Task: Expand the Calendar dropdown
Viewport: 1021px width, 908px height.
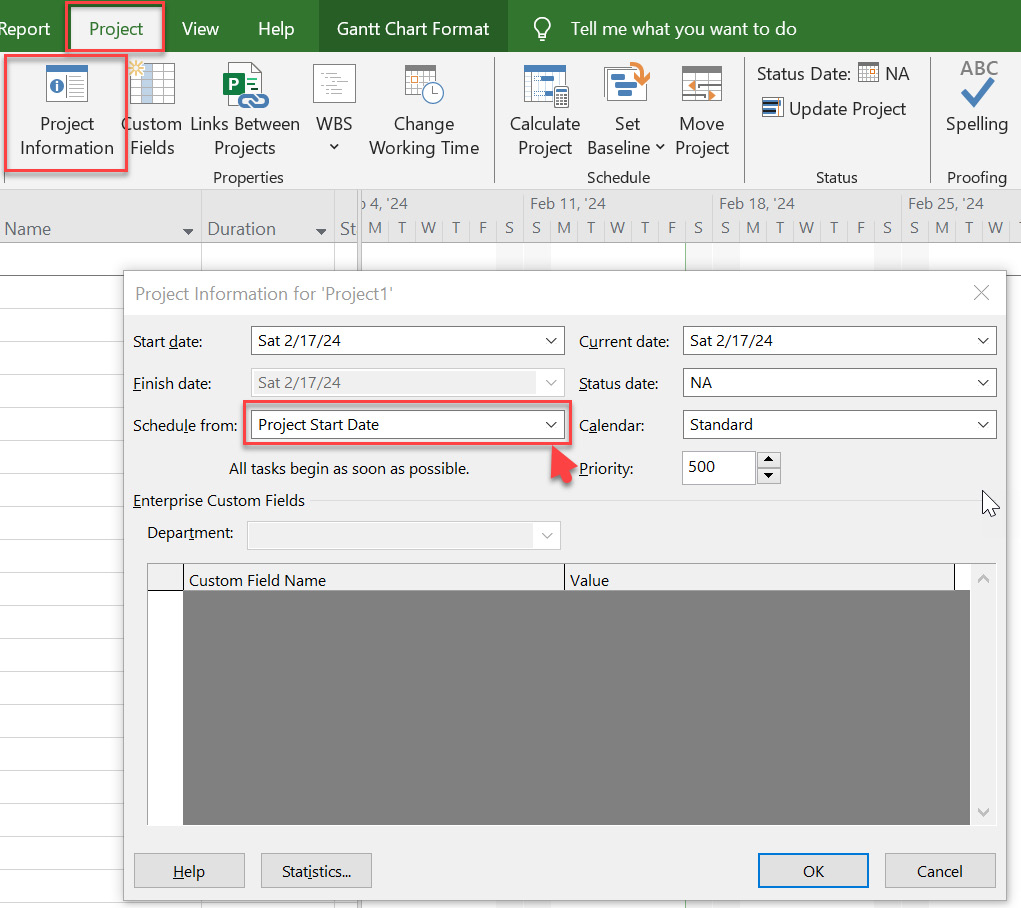Action: 983,425
